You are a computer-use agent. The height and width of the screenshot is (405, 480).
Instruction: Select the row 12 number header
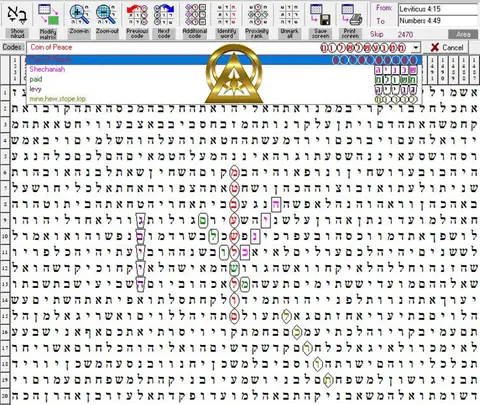click(5, 268)
